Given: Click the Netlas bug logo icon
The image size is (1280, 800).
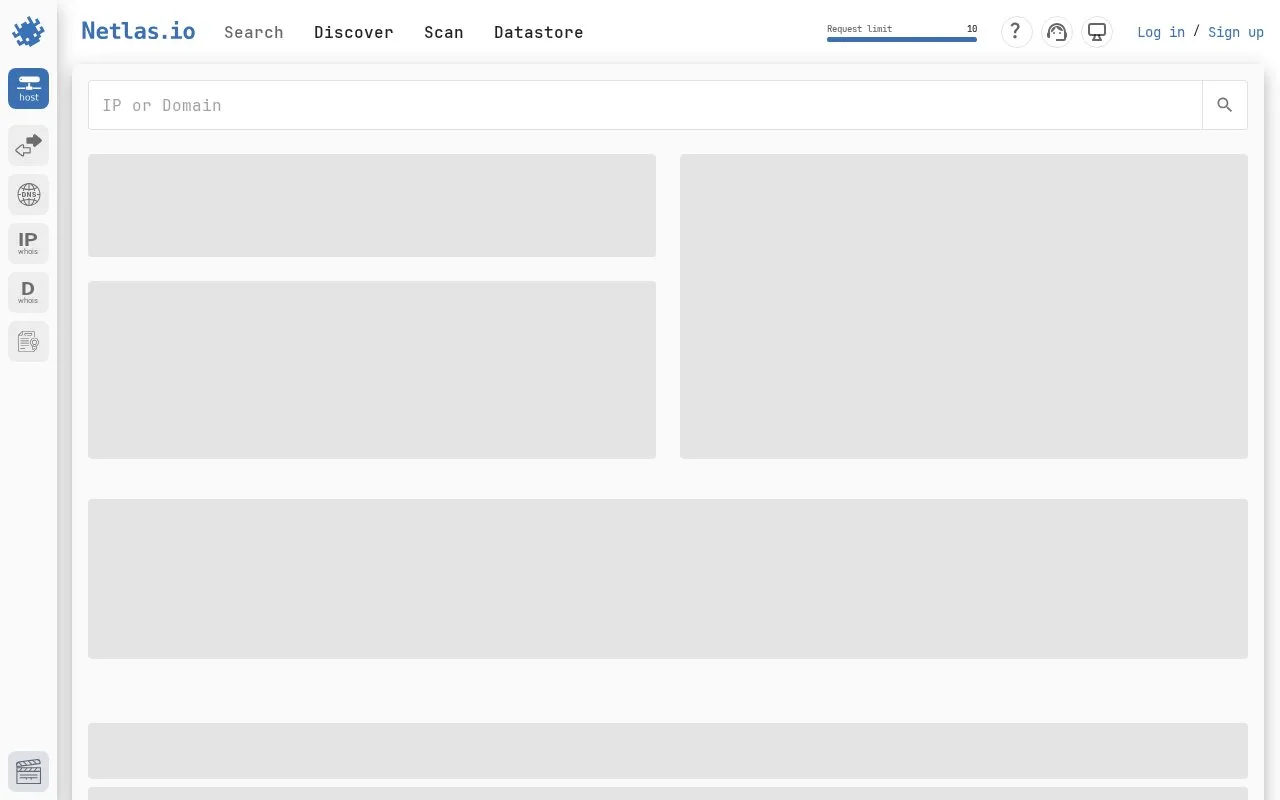Looking at the screenshot, I should (28, 32).
